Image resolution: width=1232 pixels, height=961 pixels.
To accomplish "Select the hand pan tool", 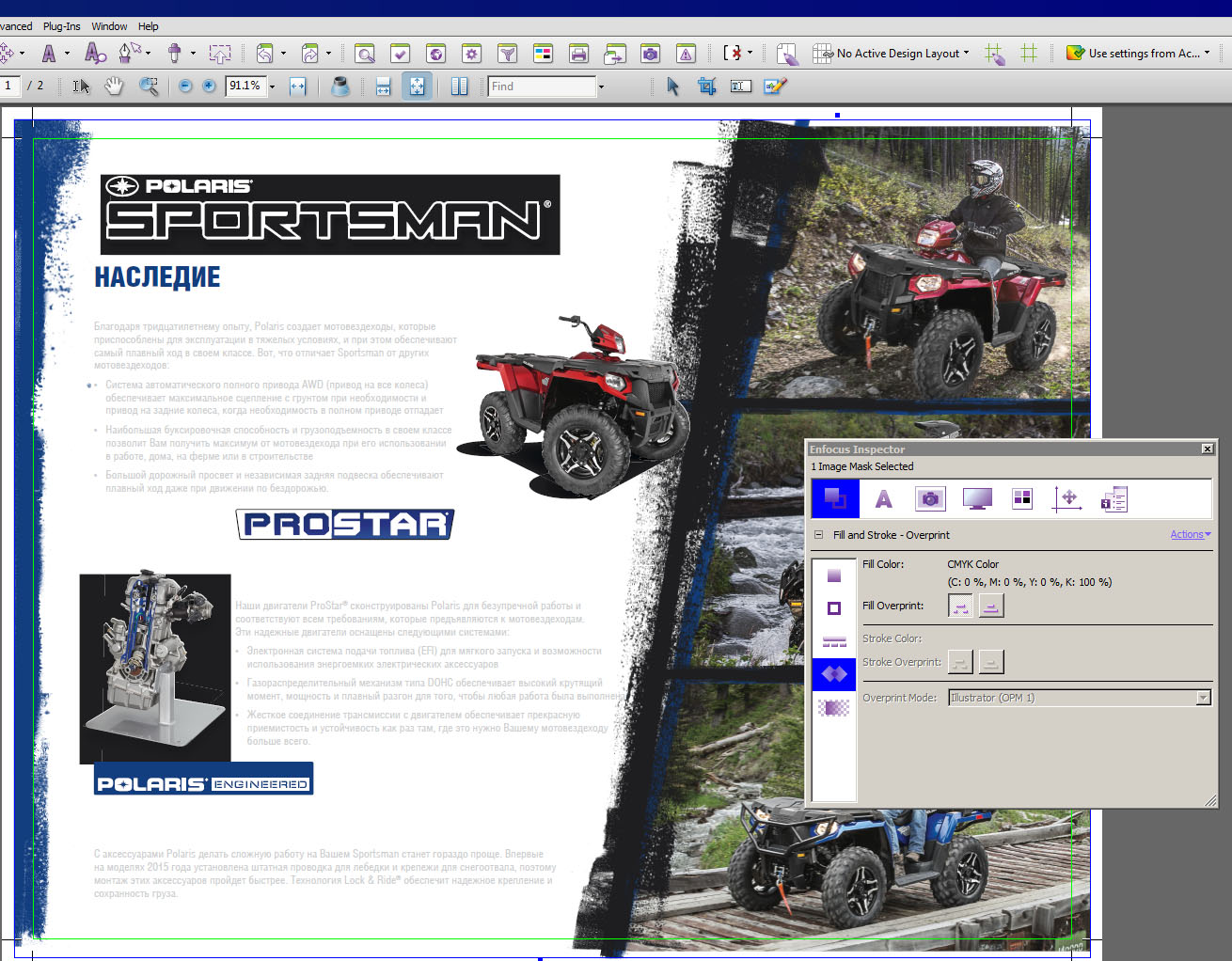I will click(114, 87).
